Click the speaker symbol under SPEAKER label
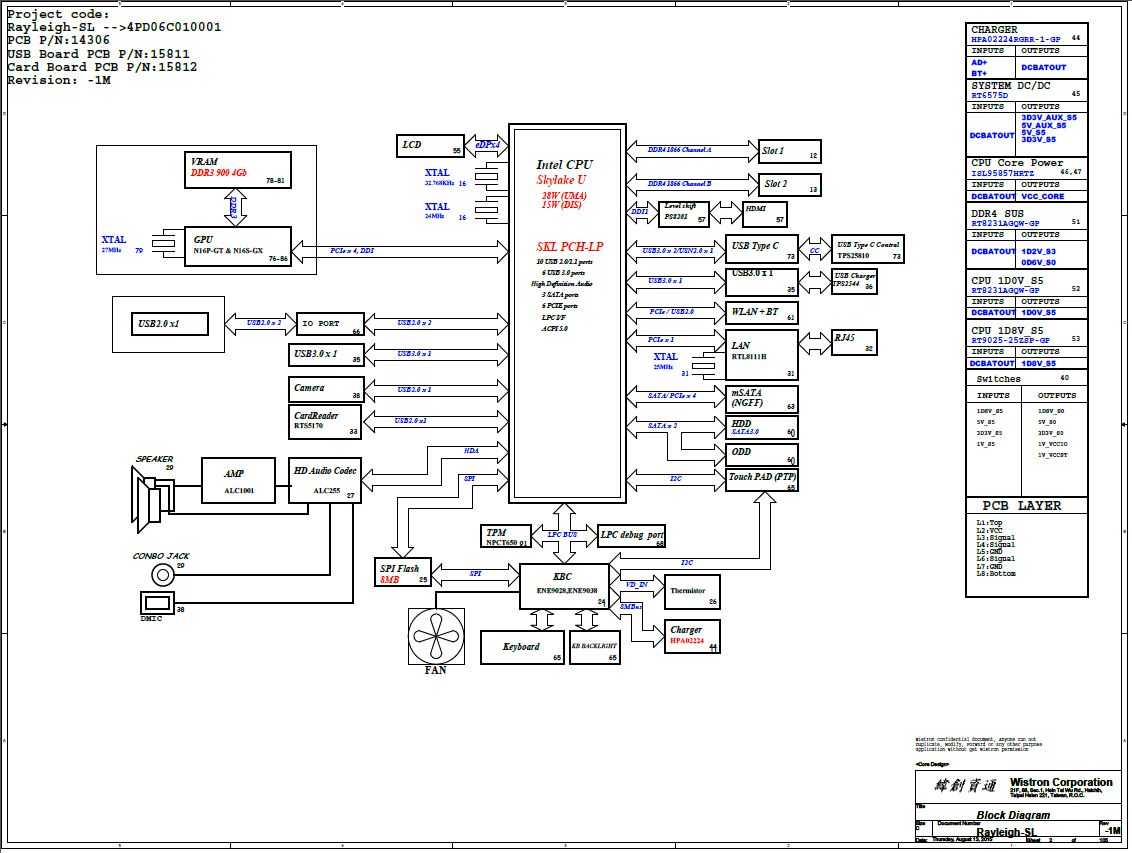1132x853 pixels. pos(152,499)
